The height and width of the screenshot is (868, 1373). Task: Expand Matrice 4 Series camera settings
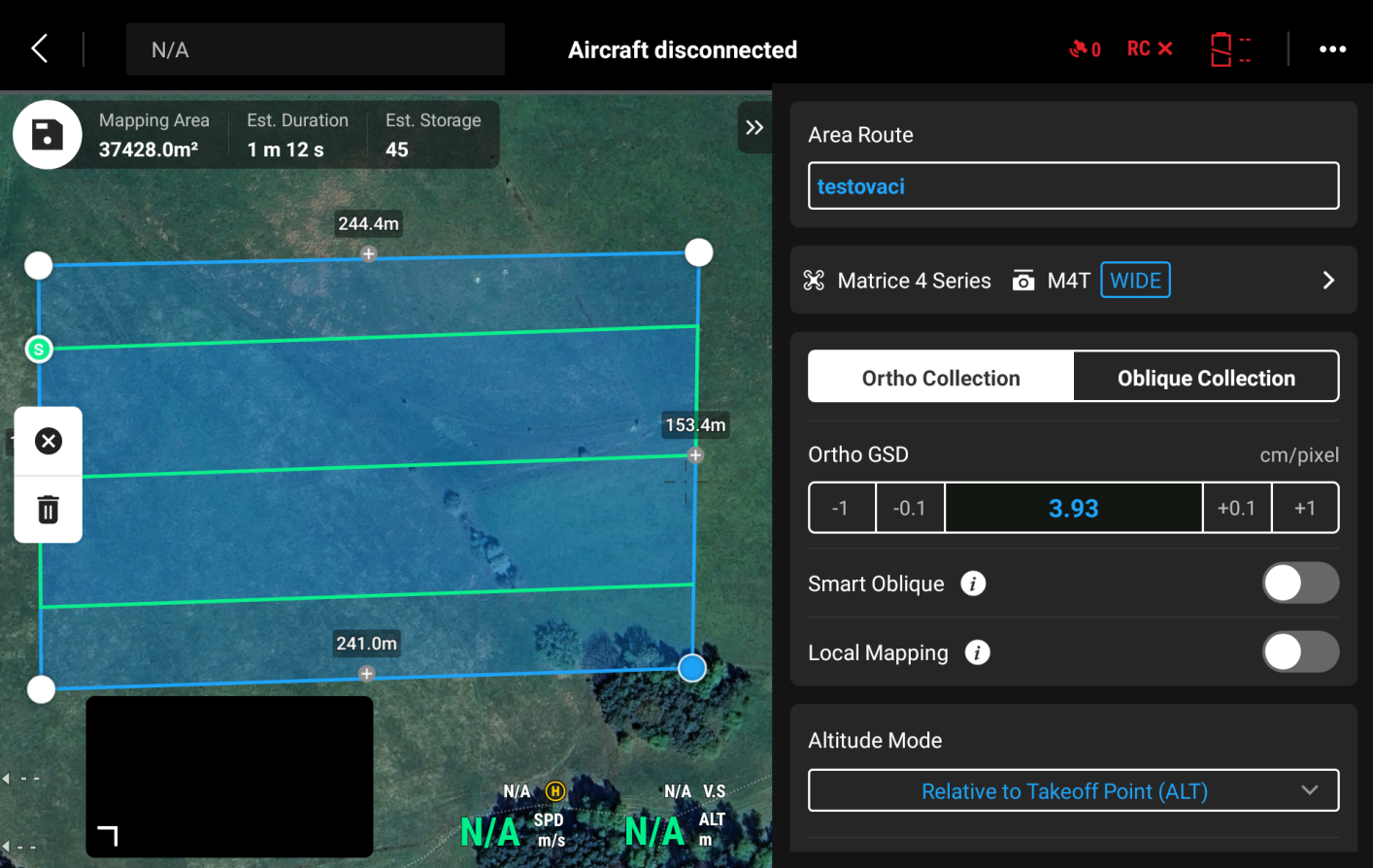tap(1328, 281)
